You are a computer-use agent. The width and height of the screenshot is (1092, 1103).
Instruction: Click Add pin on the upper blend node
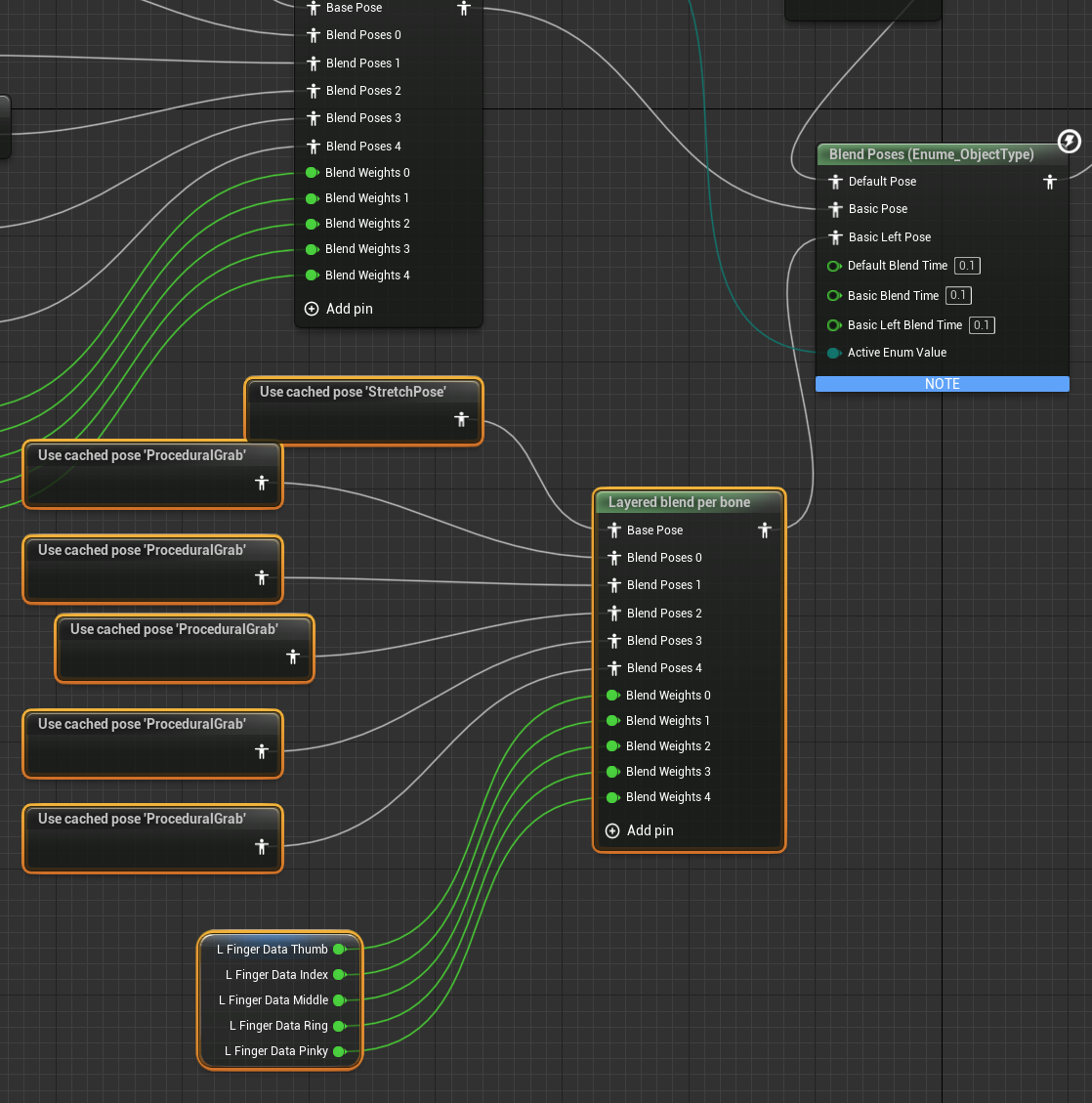tap(338, 308)
